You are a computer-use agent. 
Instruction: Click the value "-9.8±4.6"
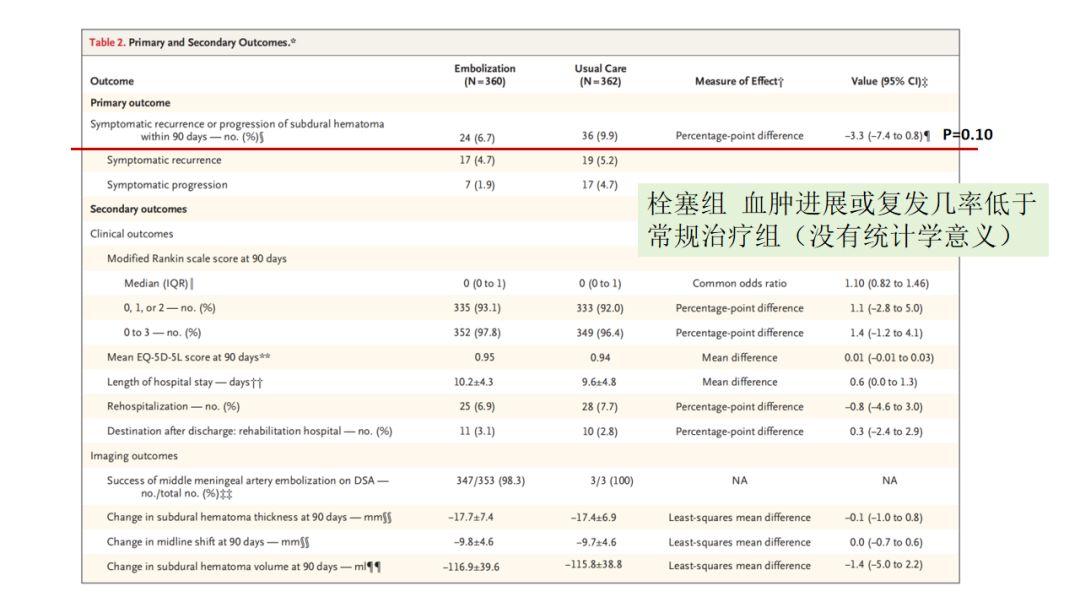pos(473,542)
